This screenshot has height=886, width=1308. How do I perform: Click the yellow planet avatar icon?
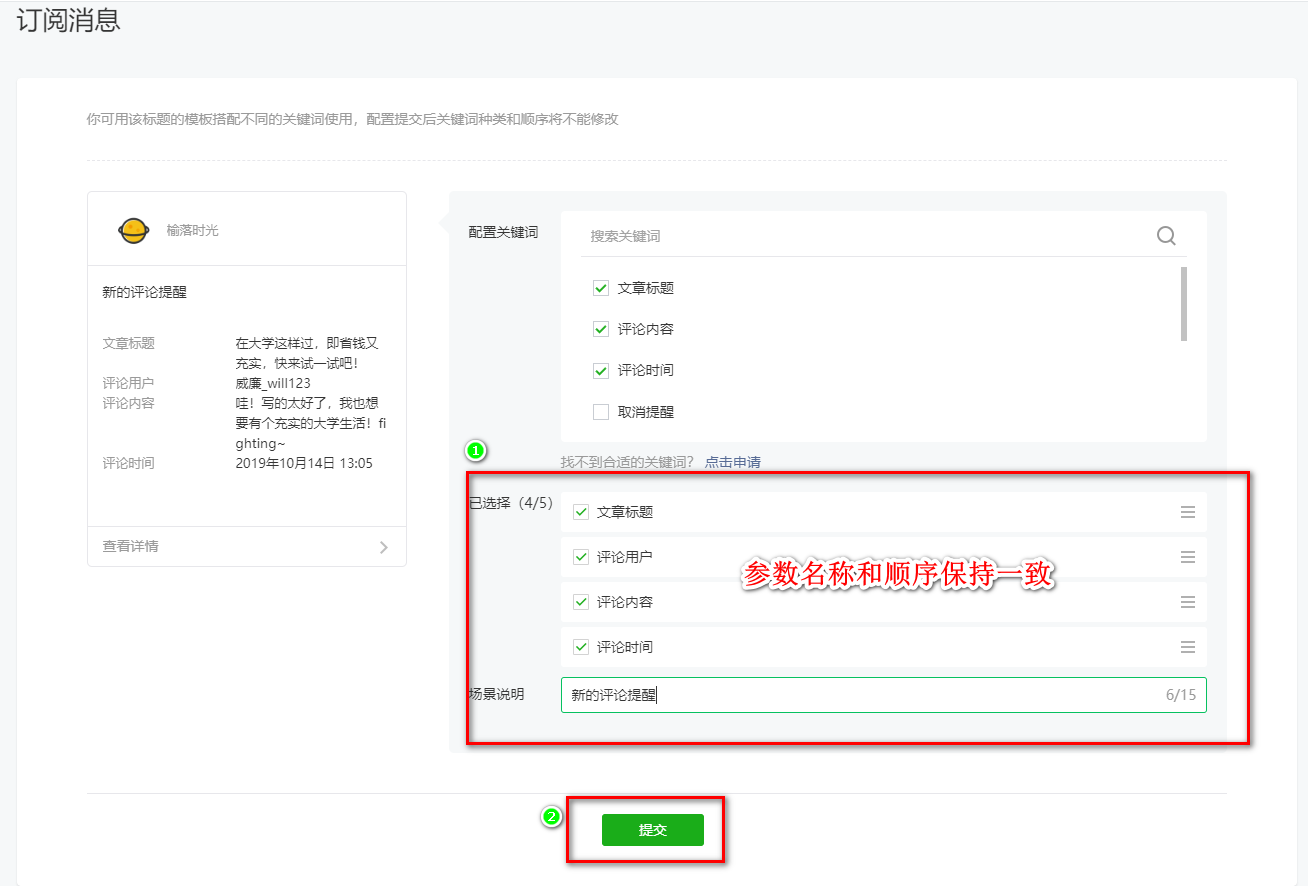point(133,230)
